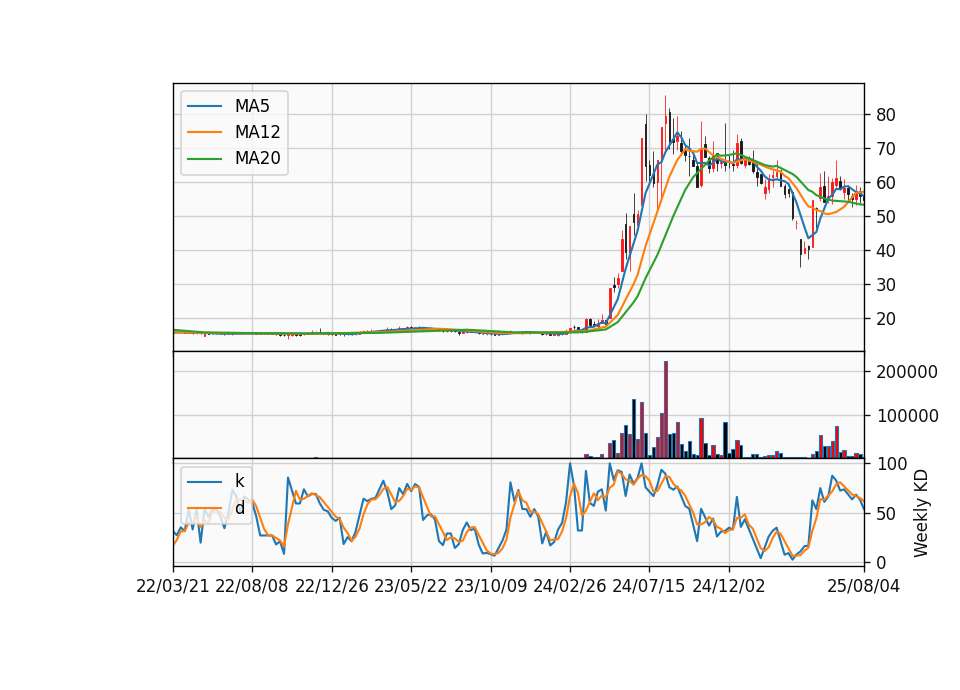Click the 24/02/26 date tick label

(570, 586)
